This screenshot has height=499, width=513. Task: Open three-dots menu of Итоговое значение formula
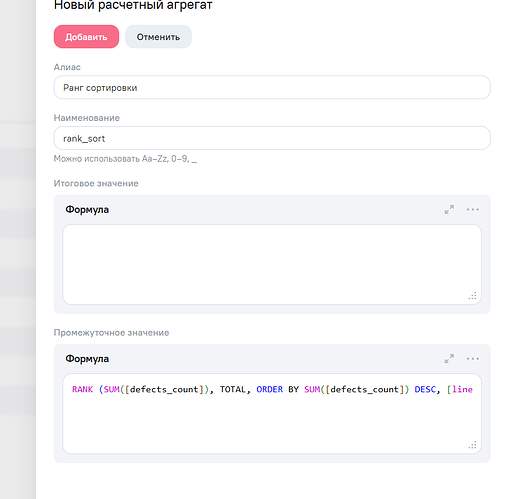pos(473,209)
